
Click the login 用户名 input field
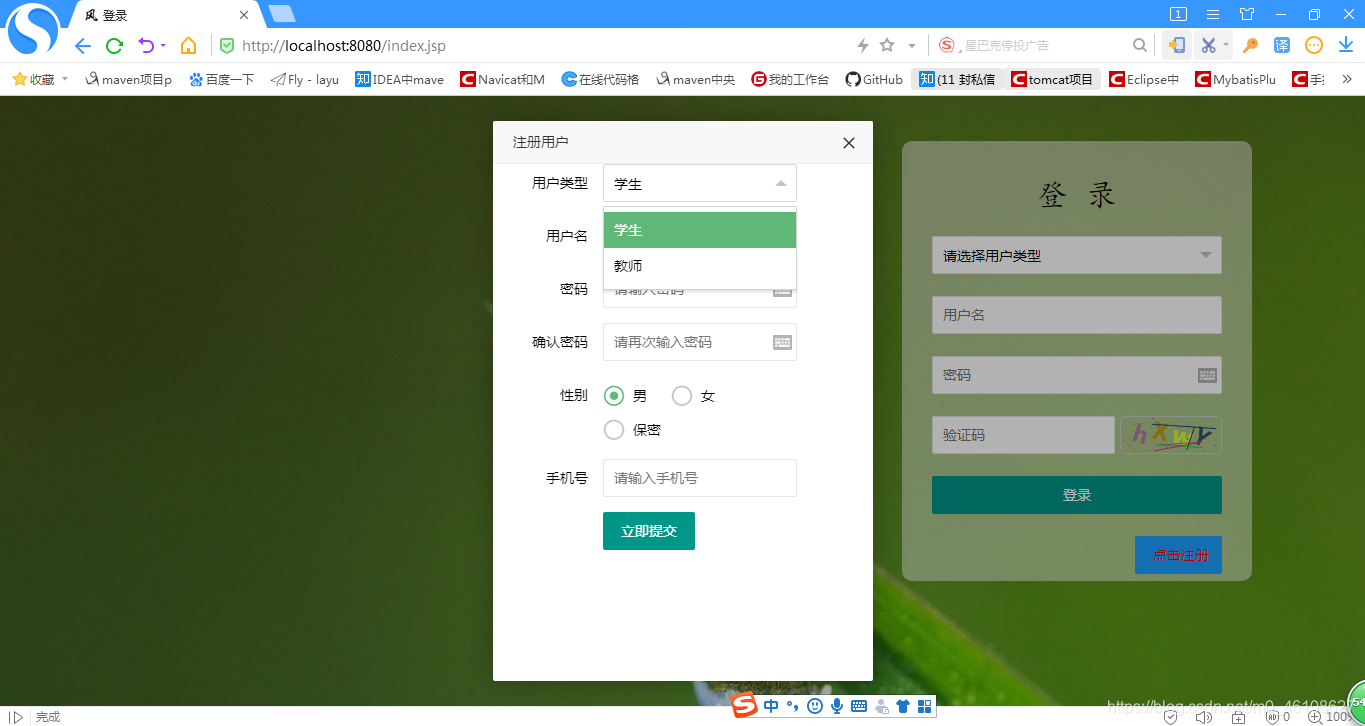(1077, 315)
